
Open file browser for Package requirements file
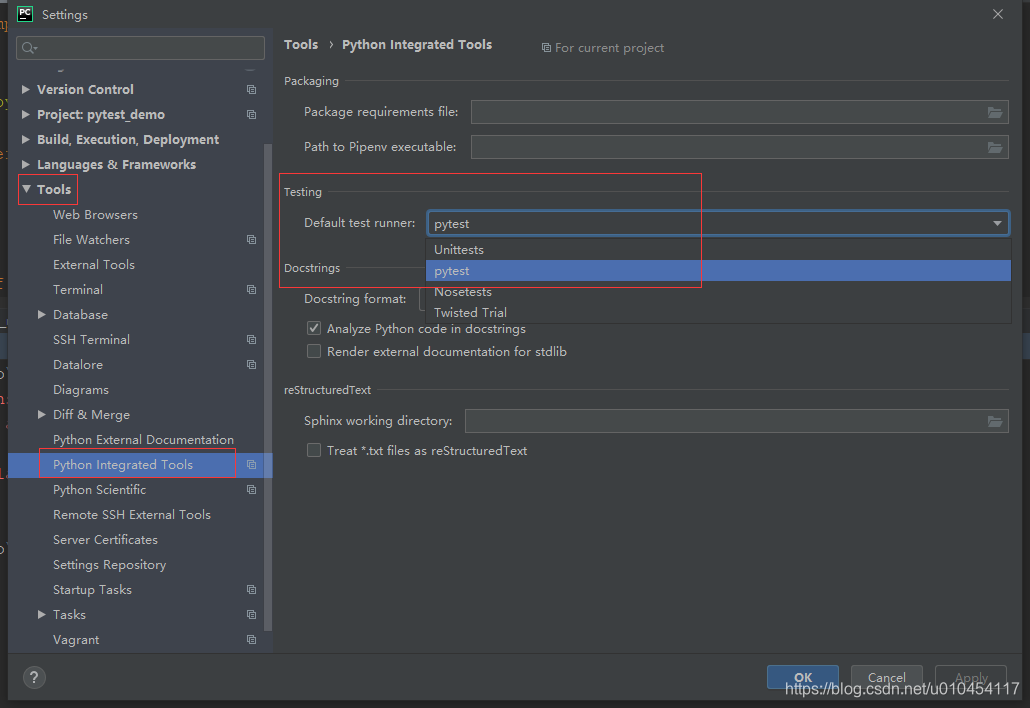(x=994, y=112)
